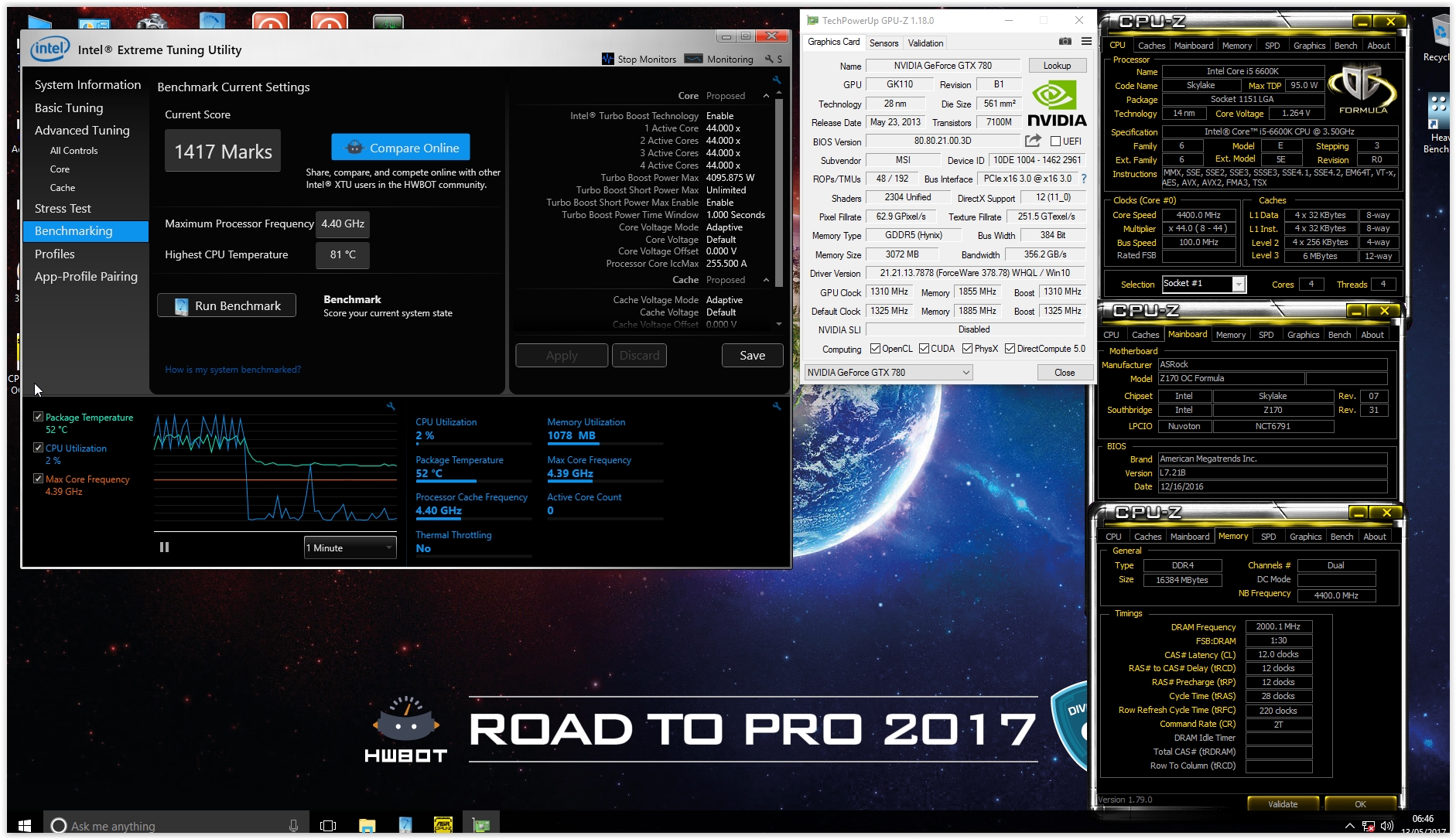This screenshot has height=839, width=1456.
Task: Toggle Package Temperature graph checkbox
Action: [38, 417]
